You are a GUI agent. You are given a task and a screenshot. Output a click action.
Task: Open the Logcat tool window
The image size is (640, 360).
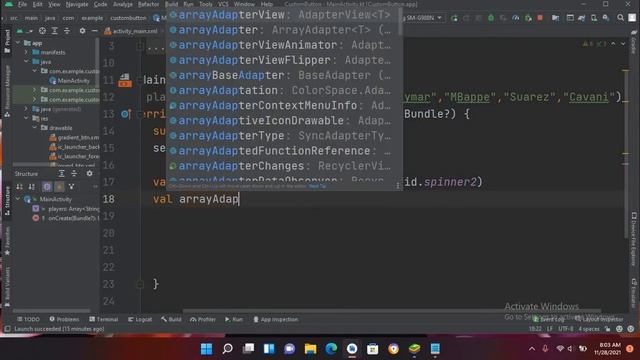140,319
